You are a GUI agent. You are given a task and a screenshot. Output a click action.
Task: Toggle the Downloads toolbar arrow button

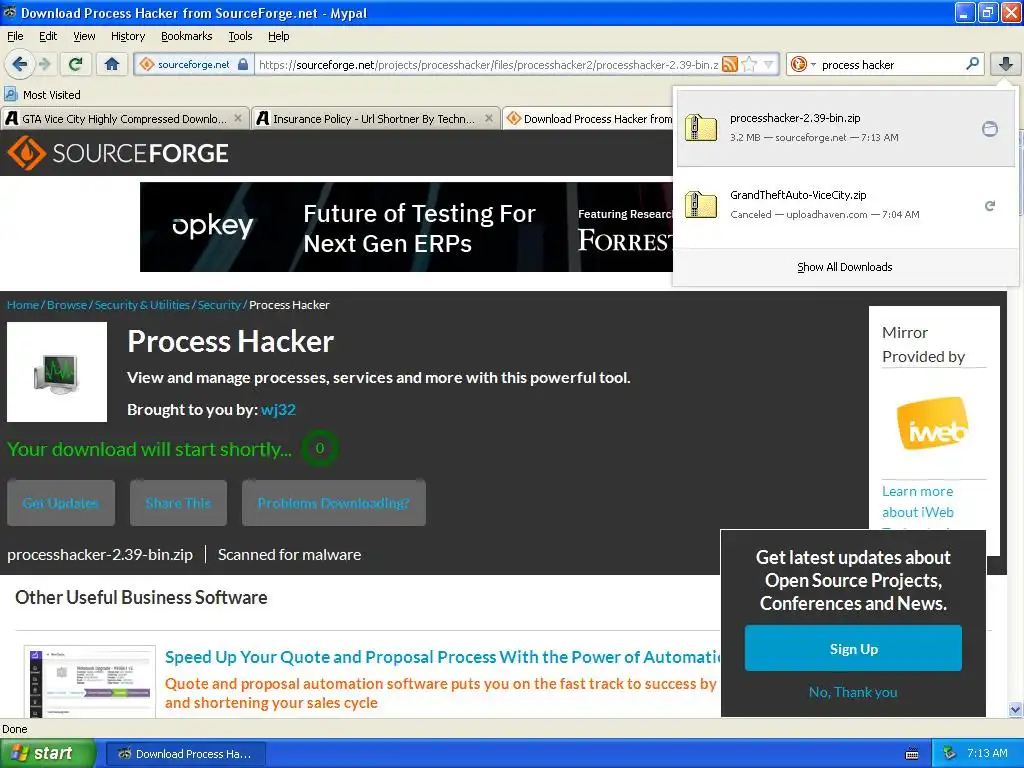pyautogui.click(x=1006, y=64)
